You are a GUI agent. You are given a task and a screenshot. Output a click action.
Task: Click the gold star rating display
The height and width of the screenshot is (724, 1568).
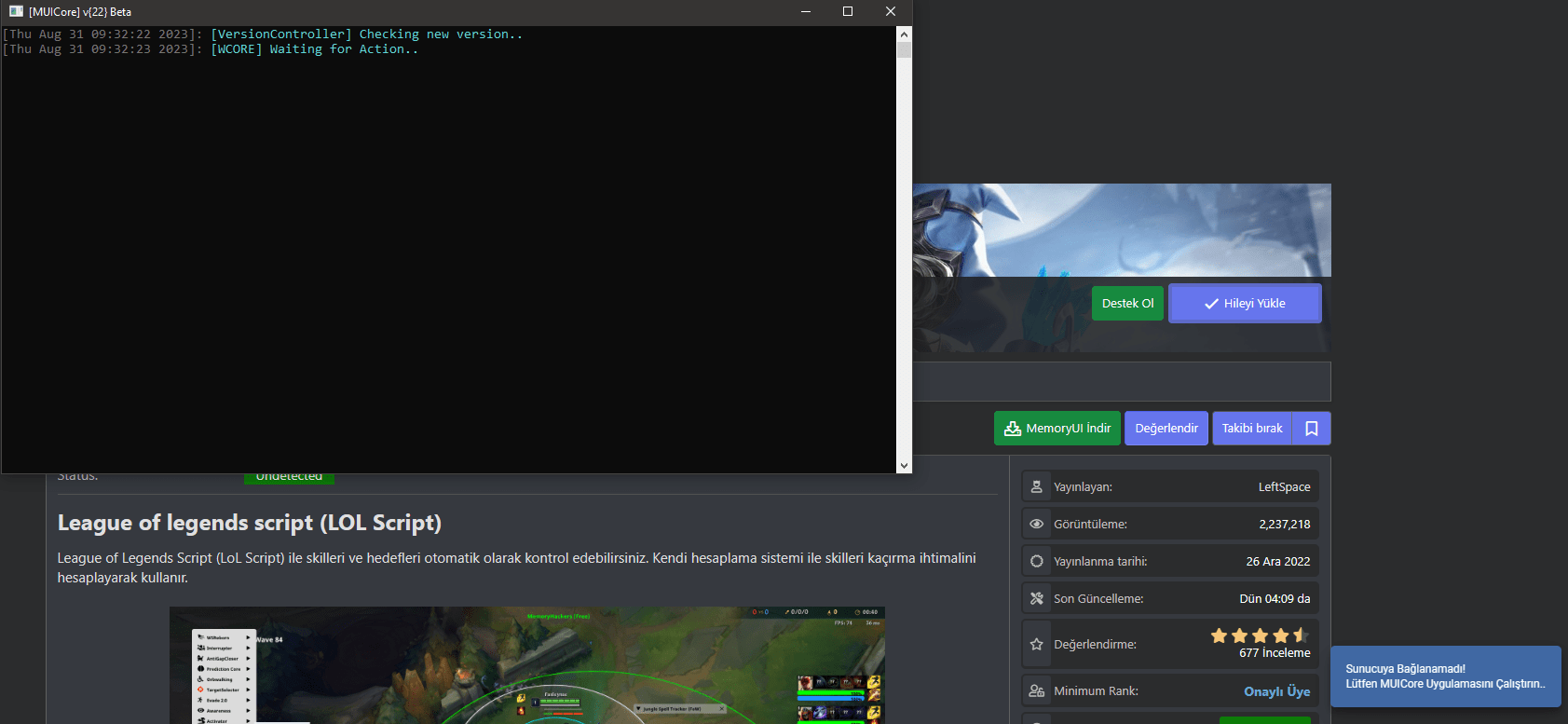1260,635
